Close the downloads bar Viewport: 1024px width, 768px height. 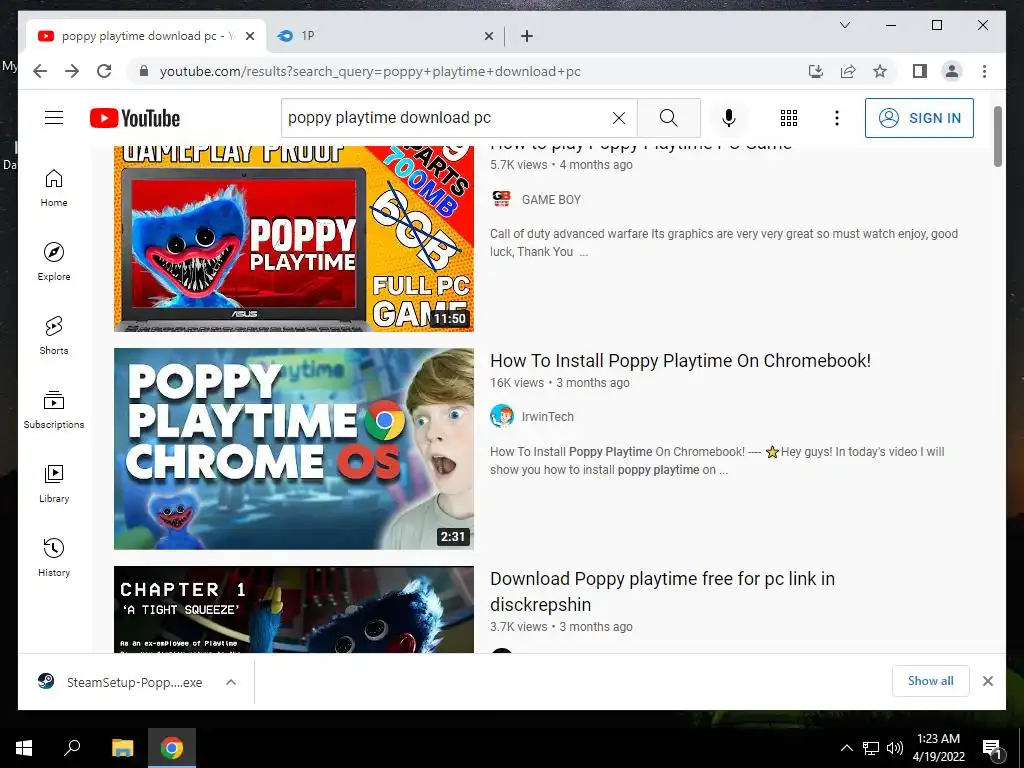[x=987, y=681]
